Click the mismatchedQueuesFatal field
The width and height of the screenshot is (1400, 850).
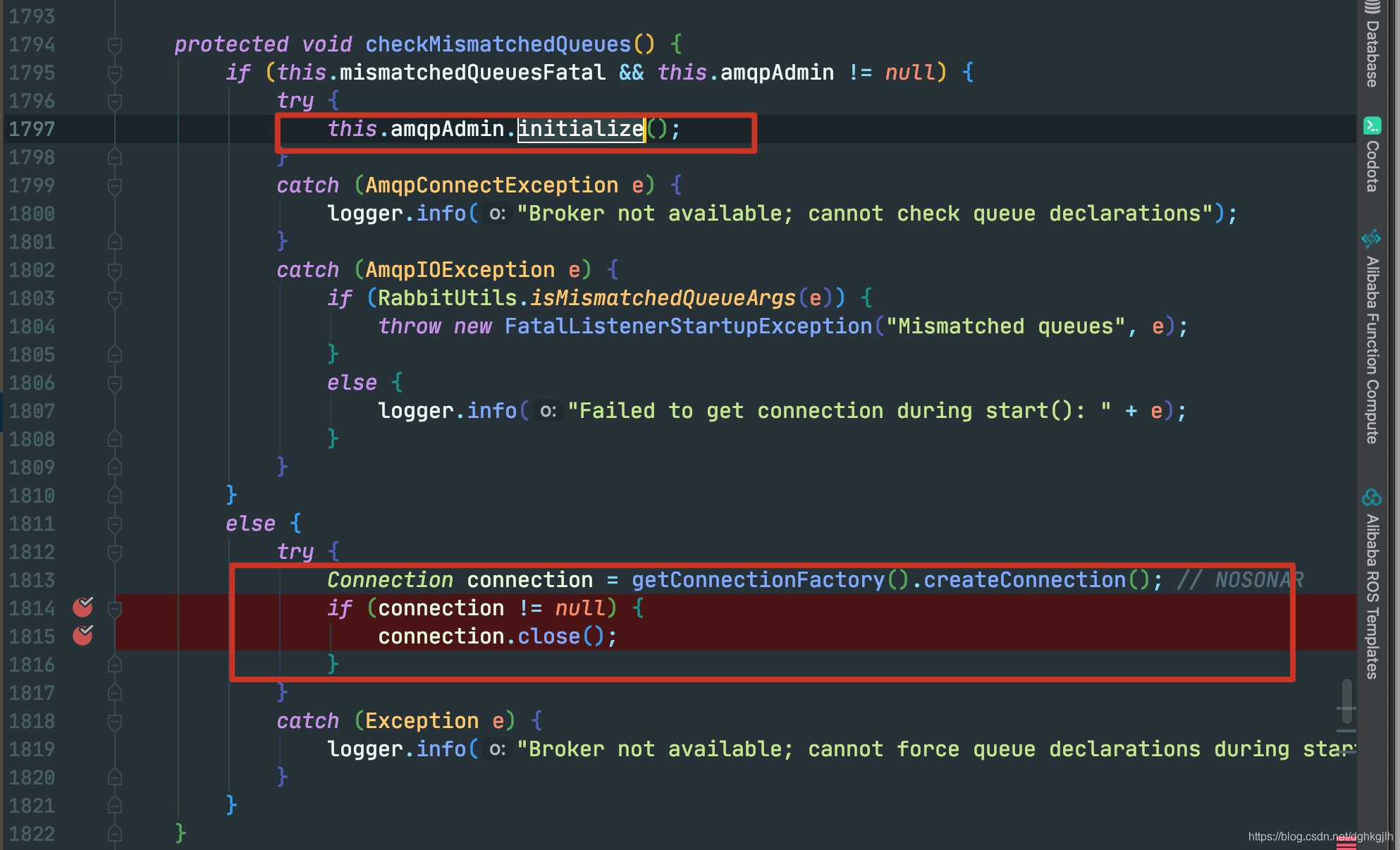472,73
